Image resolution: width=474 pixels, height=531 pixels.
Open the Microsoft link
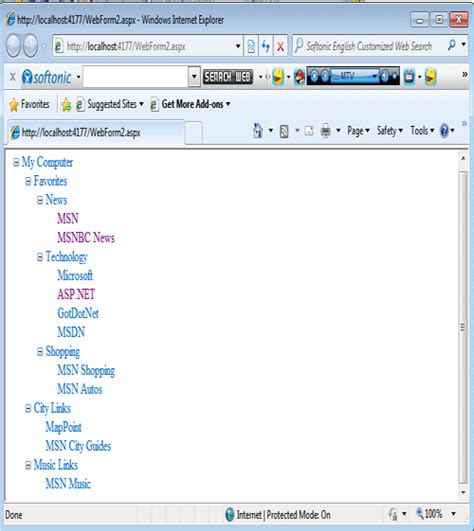pos(75,275)
